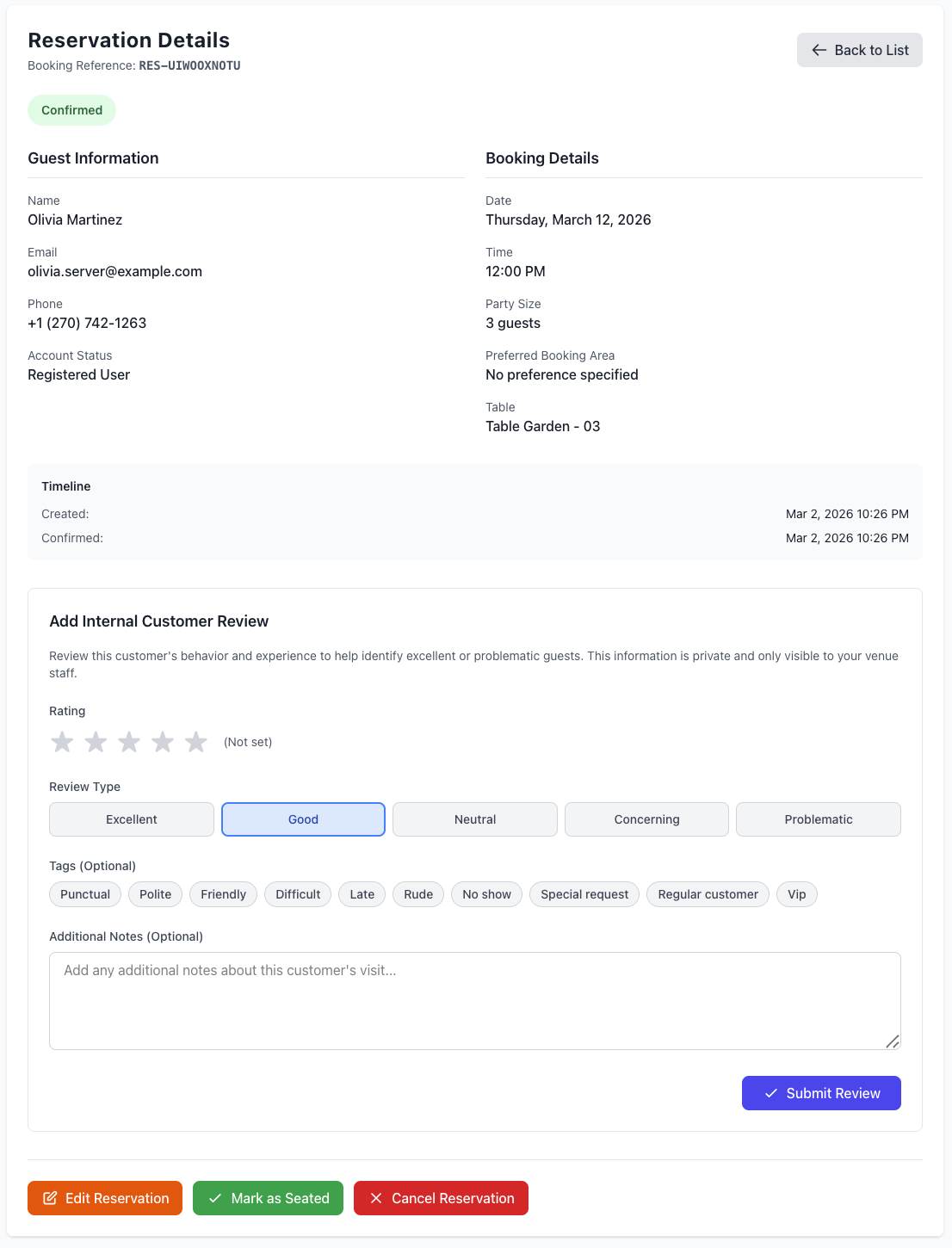Toggle the Regular customer tag
The width and height of the screenshot is (952, 1248).
coord(708,894)
